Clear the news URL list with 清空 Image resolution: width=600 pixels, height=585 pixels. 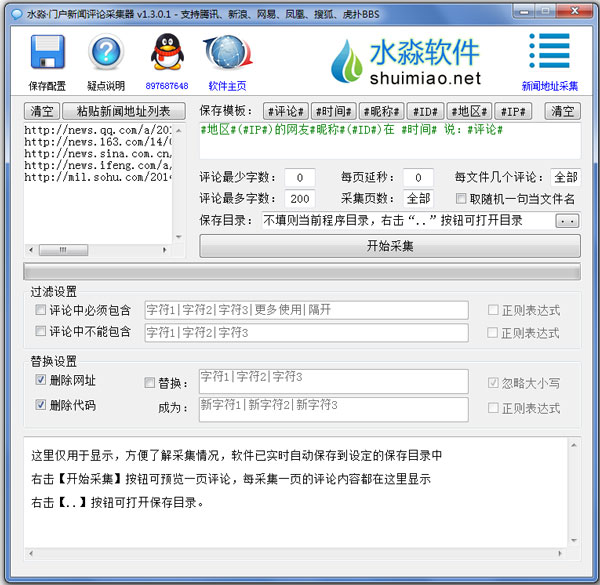click(x=42, y=111)
